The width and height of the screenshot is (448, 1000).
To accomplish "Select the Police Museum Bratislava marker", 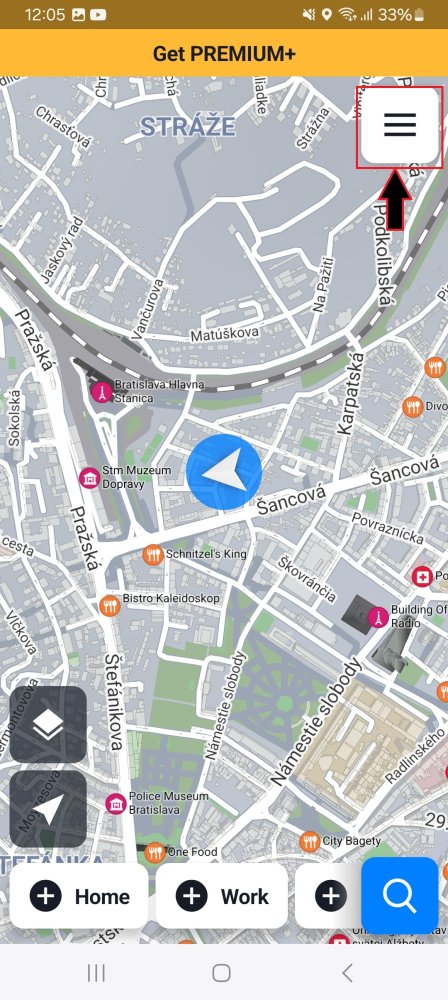I will pos(116,803).
